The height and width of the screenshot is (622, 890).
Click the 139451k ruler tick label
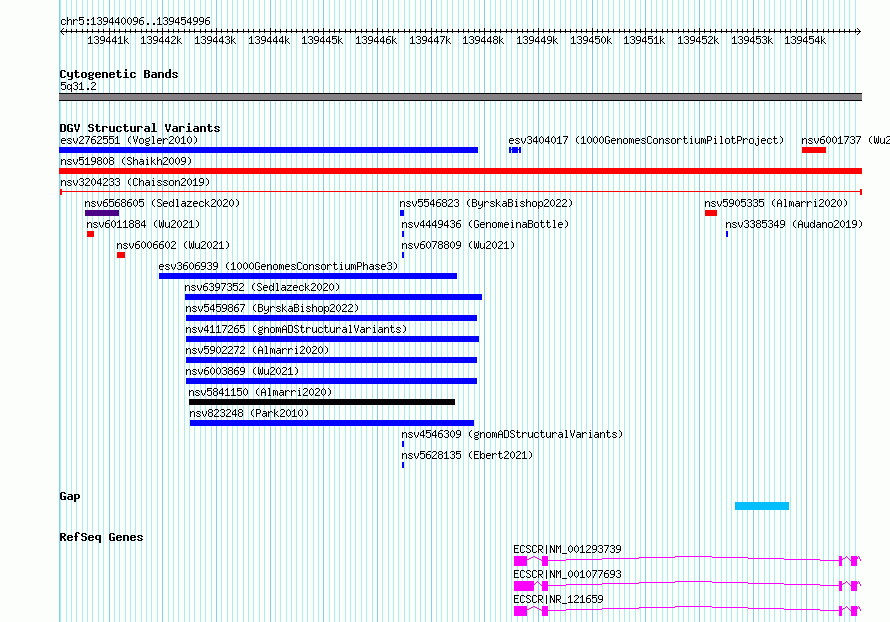(x=644, y=40)
